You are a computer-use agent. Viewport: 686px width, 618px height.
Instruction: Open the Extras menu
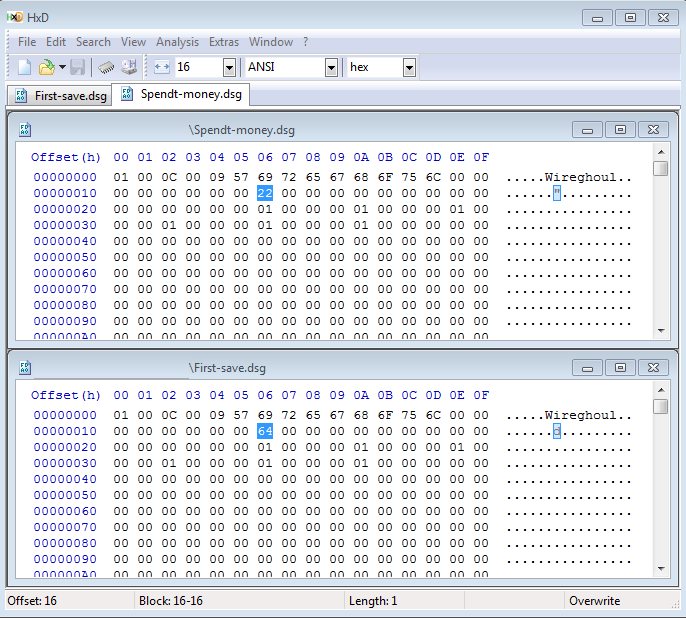tap(224, 42)
